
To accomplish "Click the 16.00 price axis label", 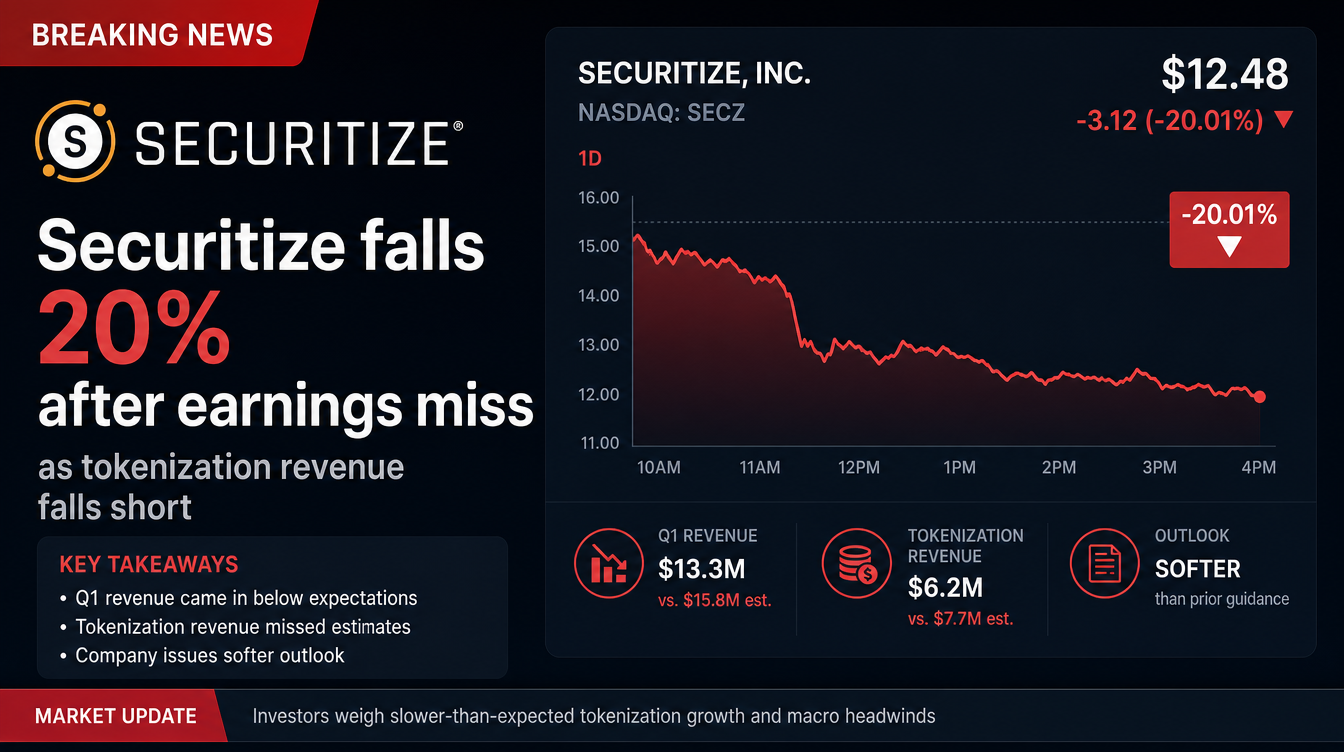I will pos(599,198).
